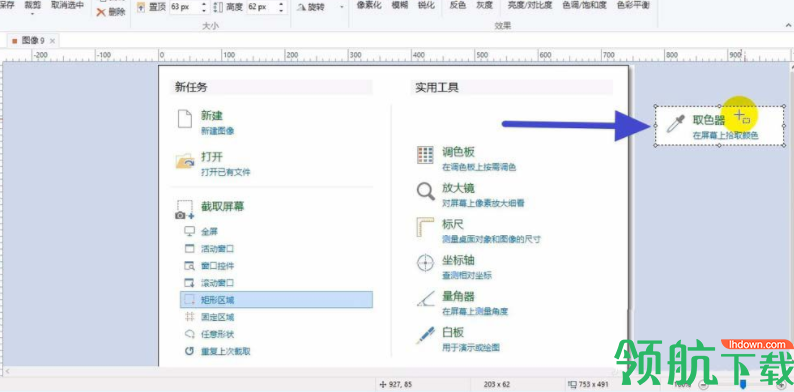Click the 新建图像 subtitle text
The height and width of the screenshot is (392, 794).
pos(218,131)
